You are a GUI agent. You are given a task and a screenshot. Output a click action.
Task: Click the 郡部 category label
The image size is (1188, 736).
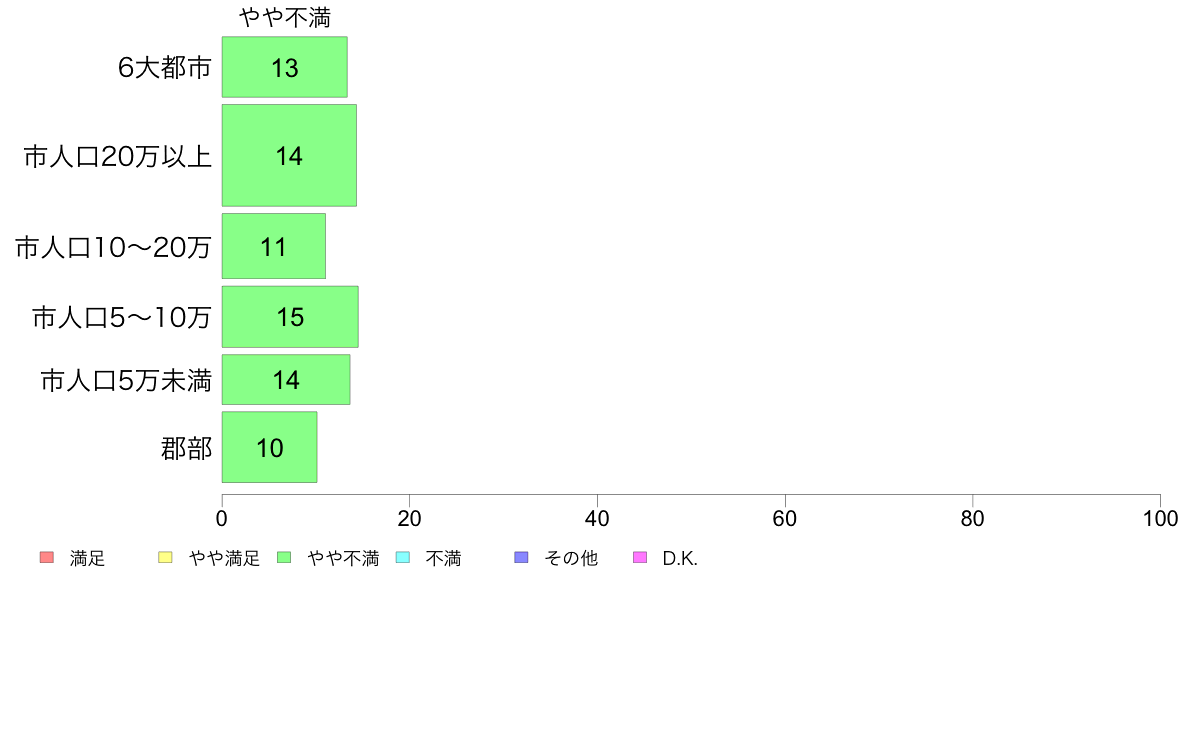click(186, 448)
